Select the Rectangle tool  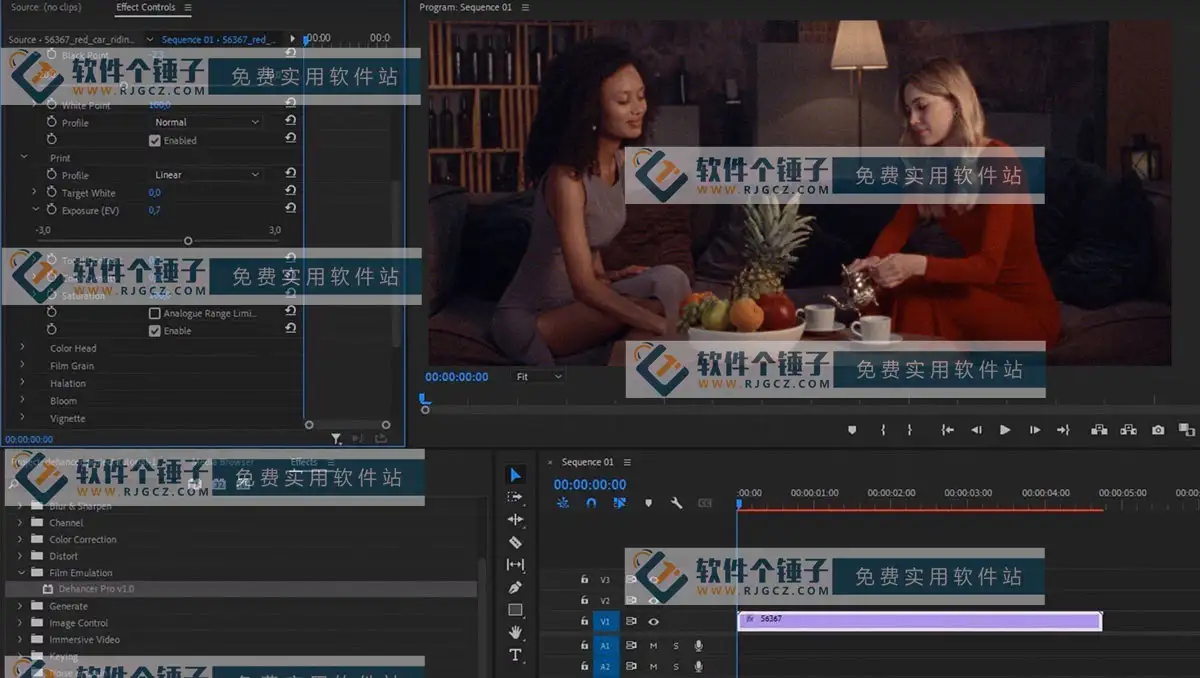[x=515, y=610]
